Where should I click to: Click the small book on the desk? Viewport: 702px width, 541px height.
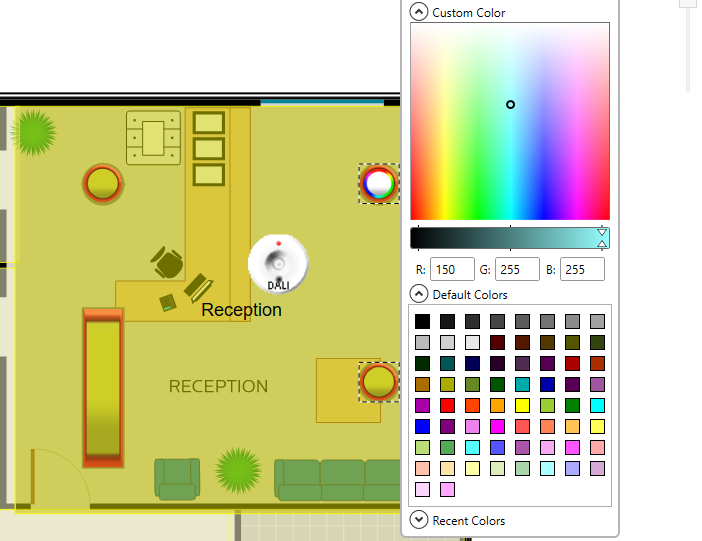168,303
